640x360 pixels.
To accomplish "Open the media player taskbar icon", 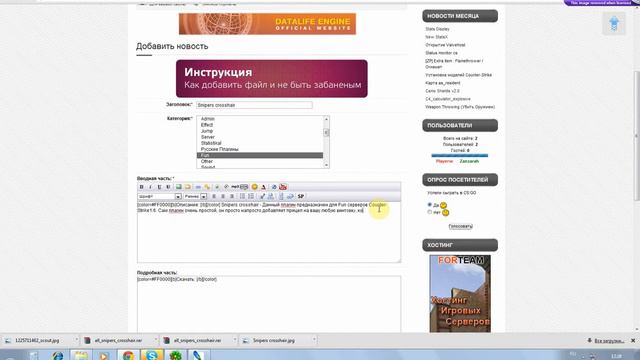I will coord(104,355).
